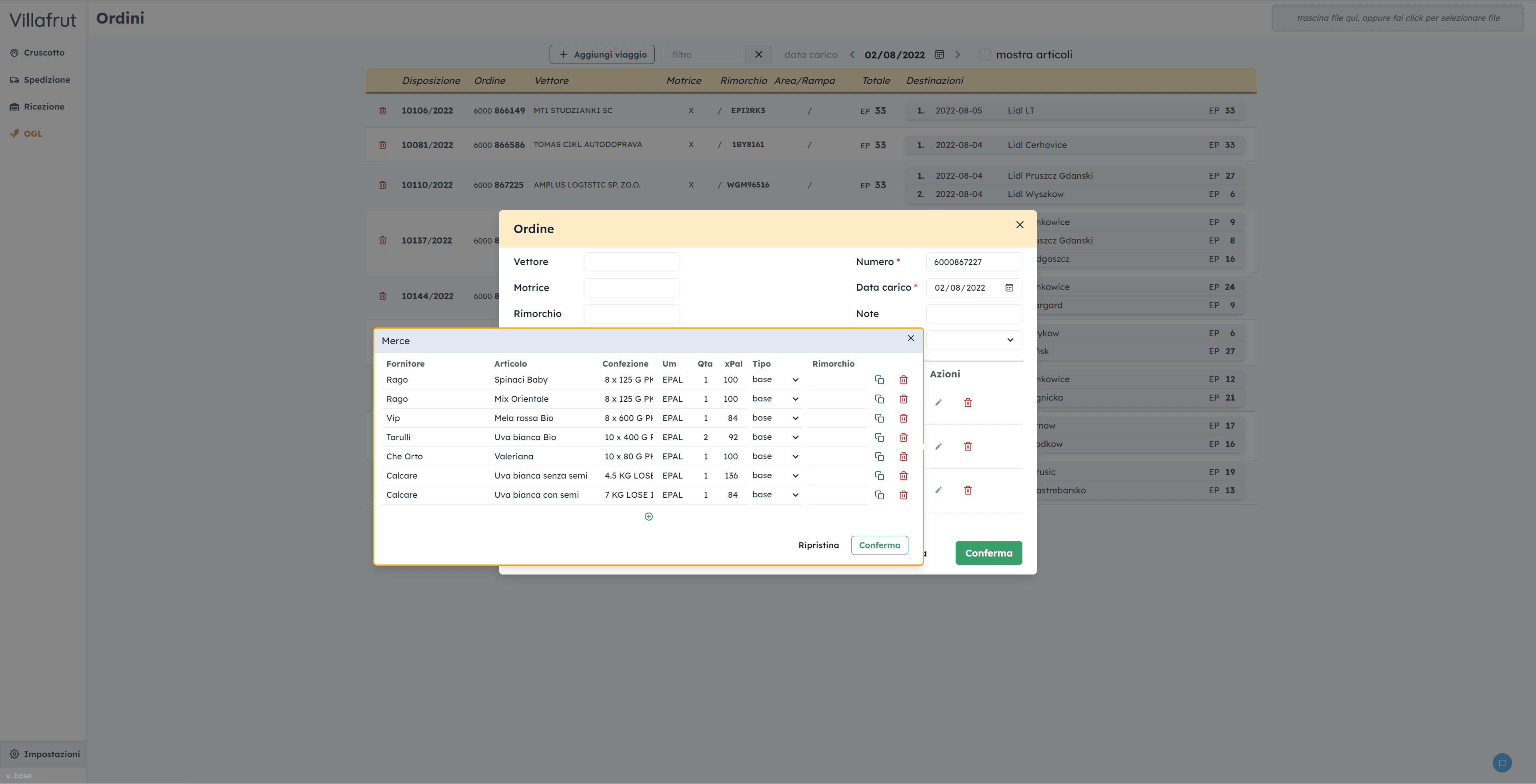Clear the filtro field with X icon
This screenshot has width=1536, height=784.
(758, 55)
